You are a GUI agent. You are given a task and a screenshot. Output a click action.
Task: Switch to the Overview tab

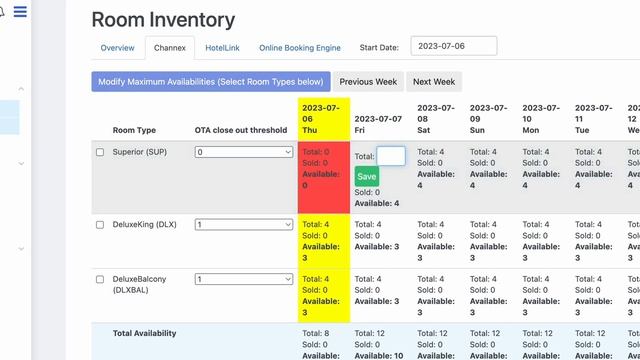click(118, 48)
